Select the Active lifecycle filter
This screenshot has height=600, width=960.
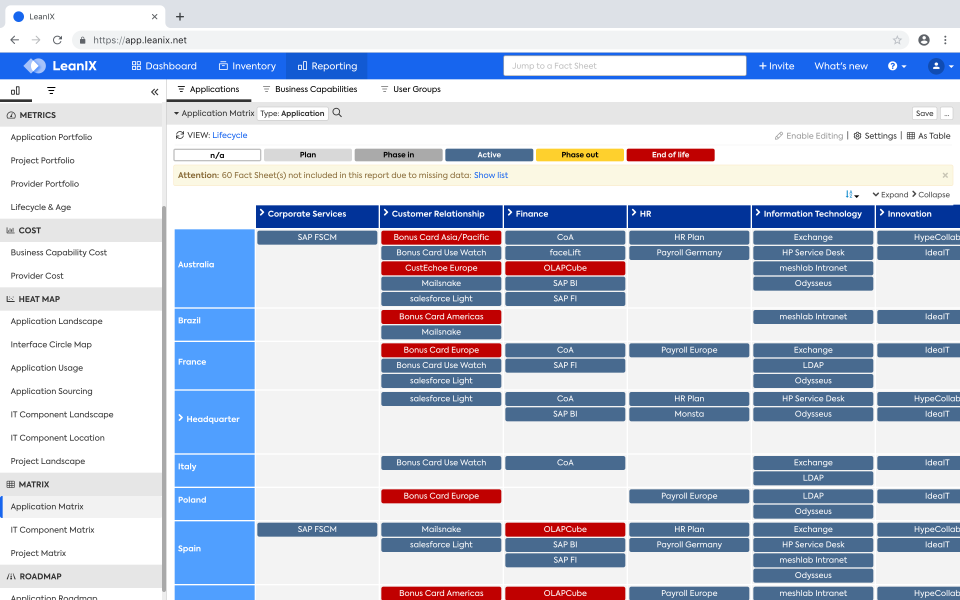488,154
